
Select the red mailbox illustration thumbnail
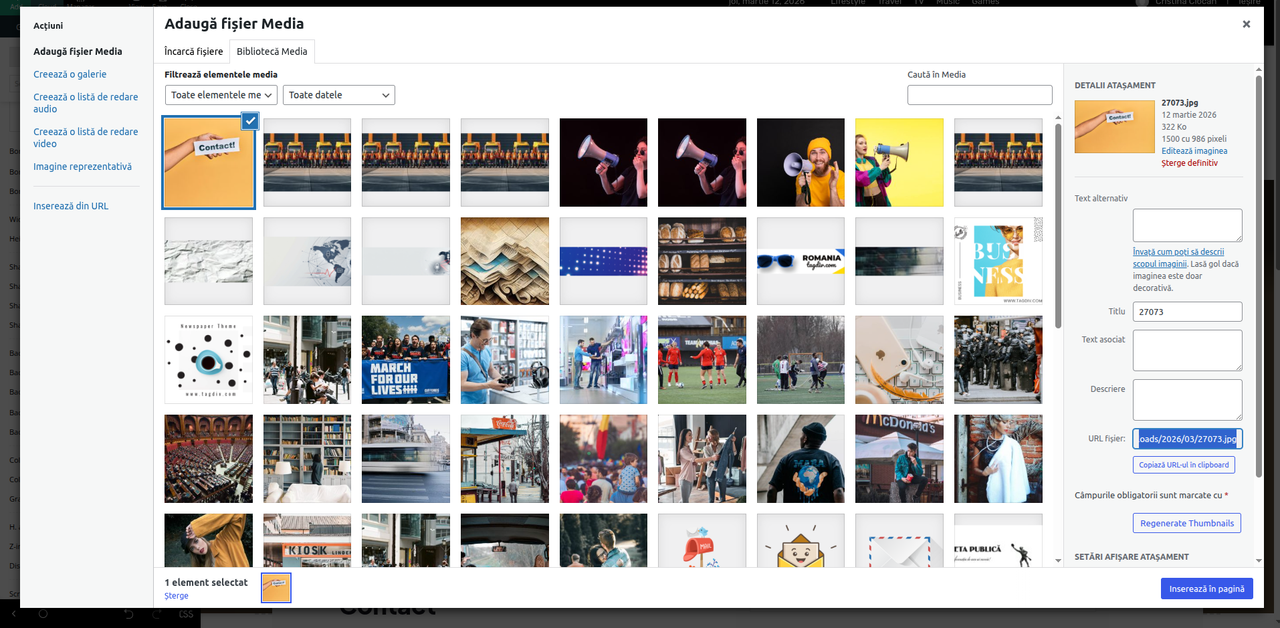click(x=702, y=540)
